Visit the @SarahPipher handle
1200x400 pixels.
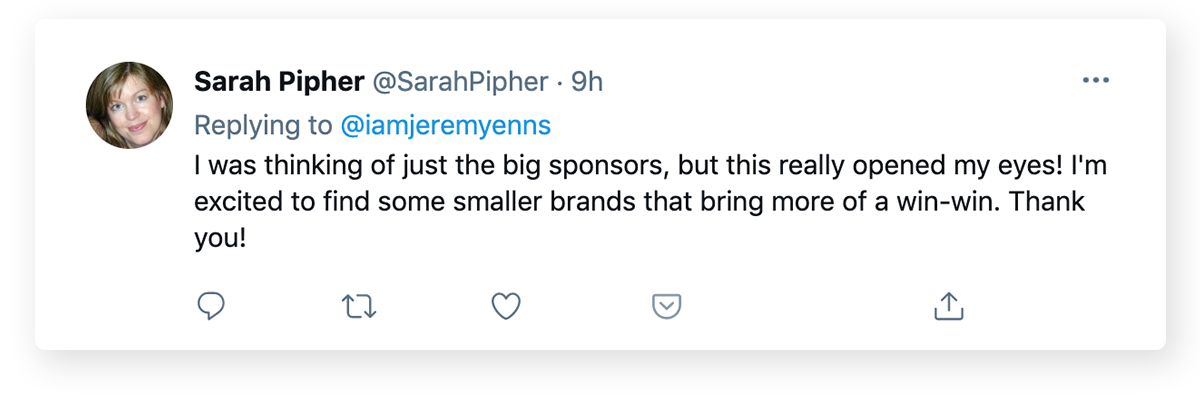click(460, 81)
